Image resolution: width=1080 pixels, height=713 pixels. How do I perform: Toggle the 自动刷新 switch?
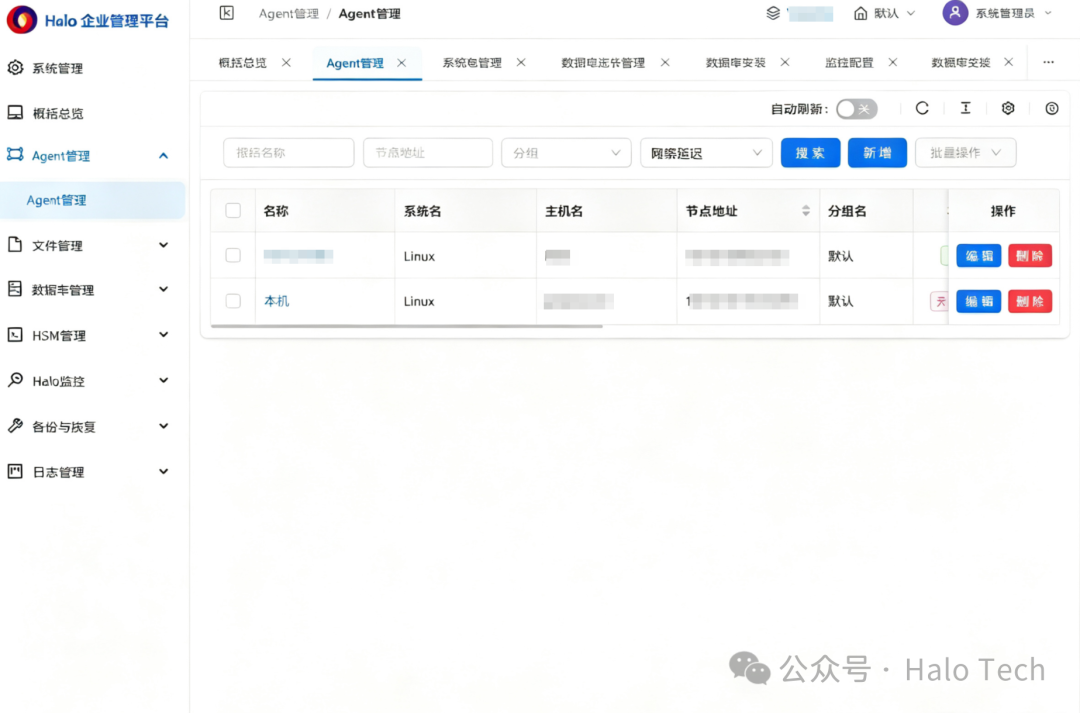click(857, 109)
